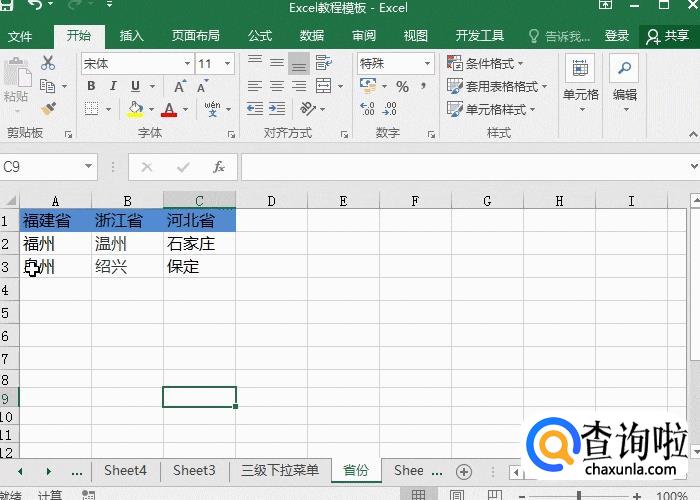Click the Copy icon in clipboard group
700x500 pixels.
pyautogui.click(x=47, y=85)
